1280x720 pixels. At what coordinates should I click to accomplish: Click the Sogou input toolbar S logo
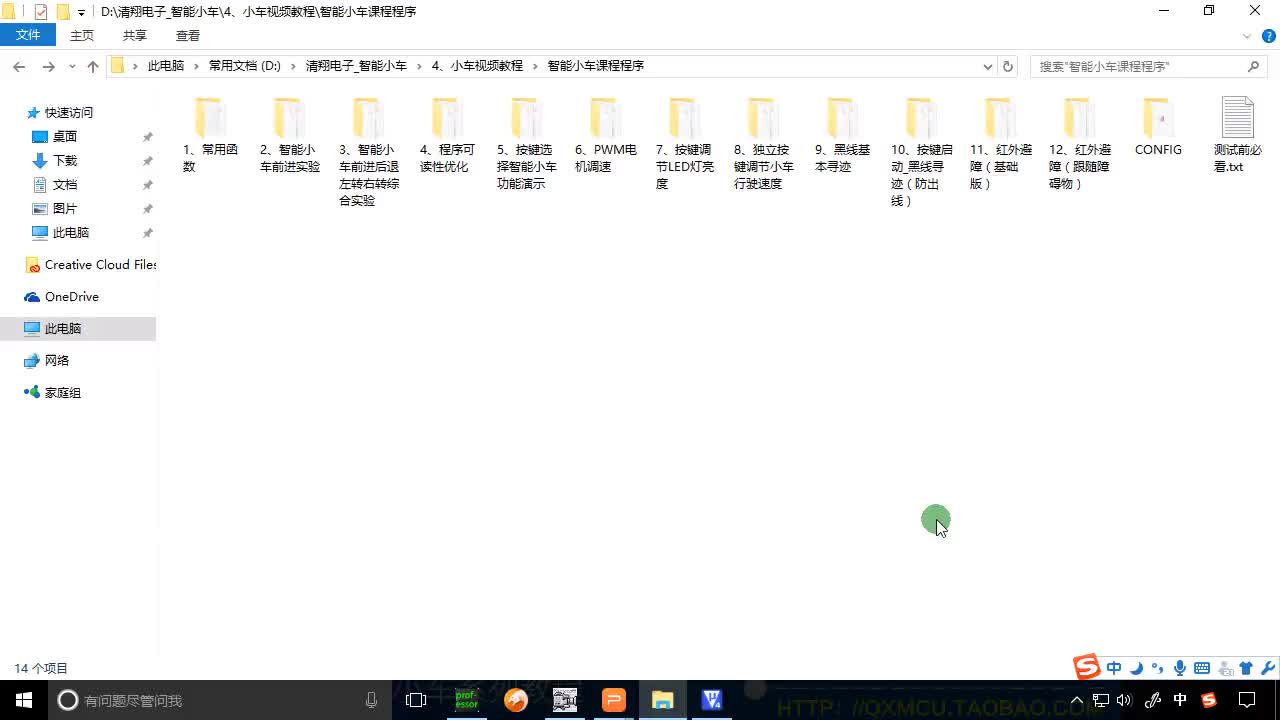coord(1086,667)
